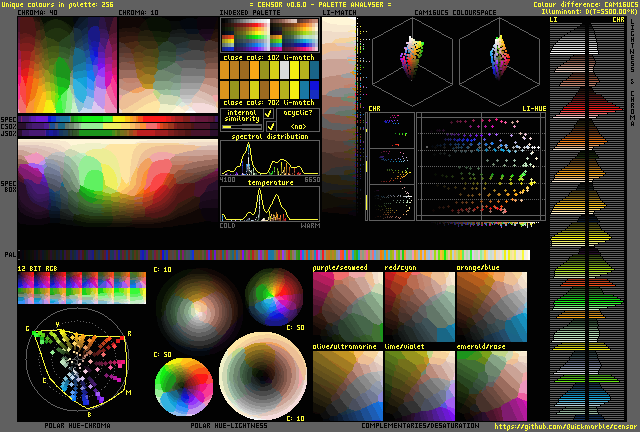Viewport: 640px width, 432px height.
Task: Click the acyclic <no> indicator
Action: pyautogui.click(x=298, y=127)
